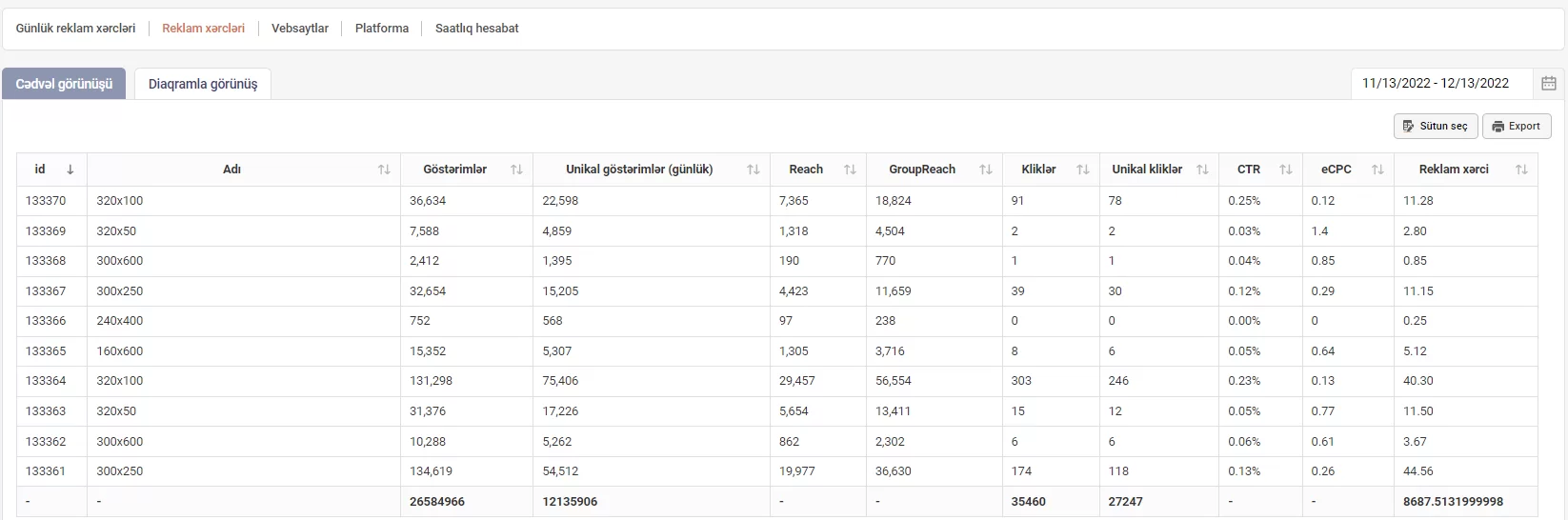
Task: Sort by Unikal göstərimlər (günlük) arrows icon
Action: point(754,170)
